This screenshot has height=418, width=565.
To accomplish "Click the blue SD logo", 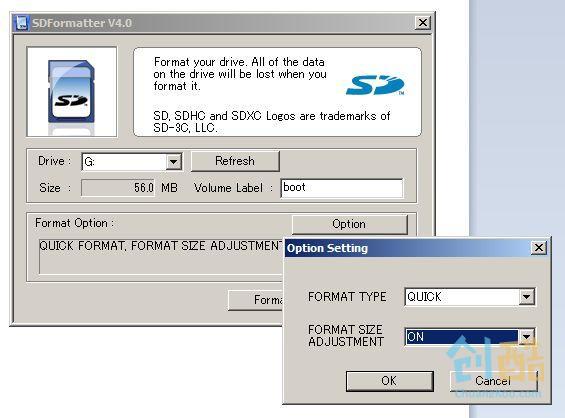I will pyautogui.click(x=375, y=85).
